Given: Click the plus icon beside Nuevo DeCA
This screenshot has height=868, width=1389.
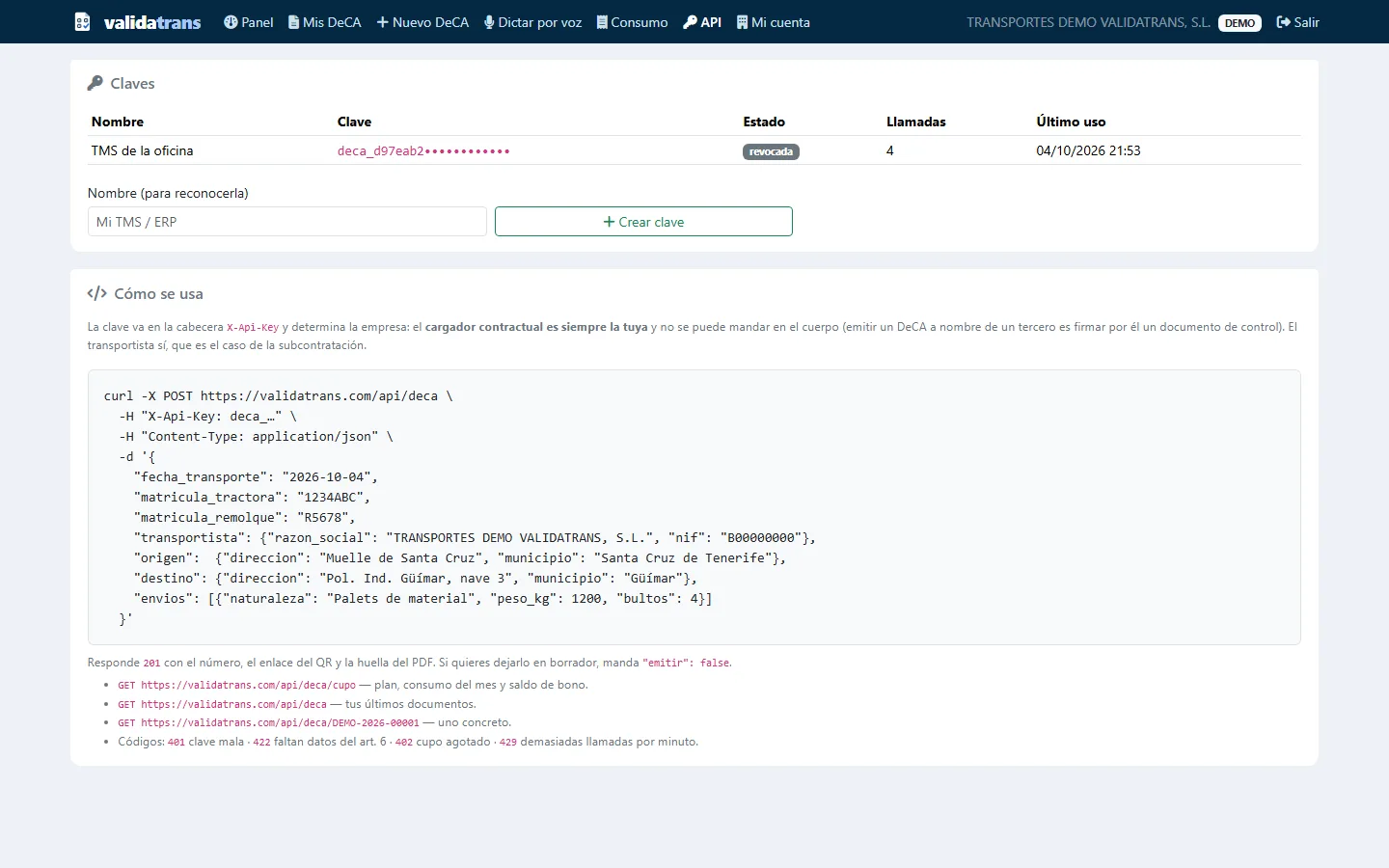Looking at the screenshot, I should click(x=383, y=22).
